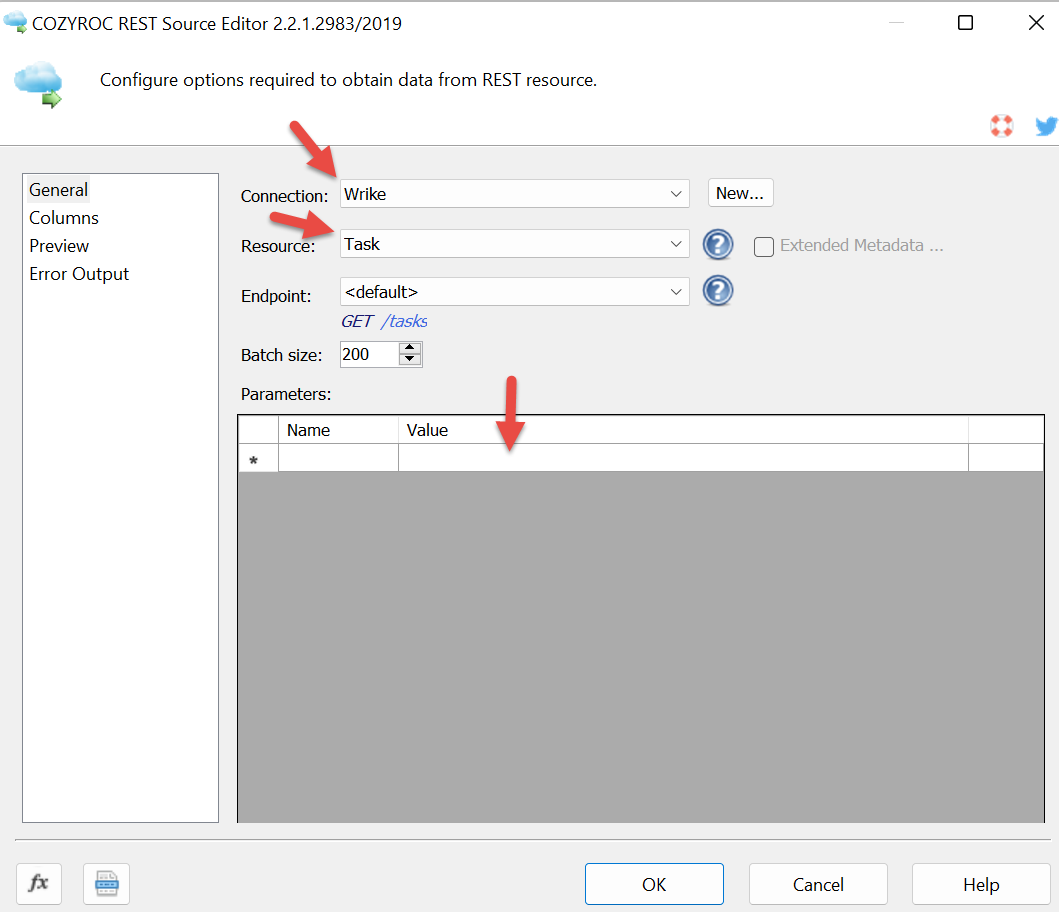1059x912 pixels.
Task: Click the help icon next to Endpoint
Action: coord(718,292)
